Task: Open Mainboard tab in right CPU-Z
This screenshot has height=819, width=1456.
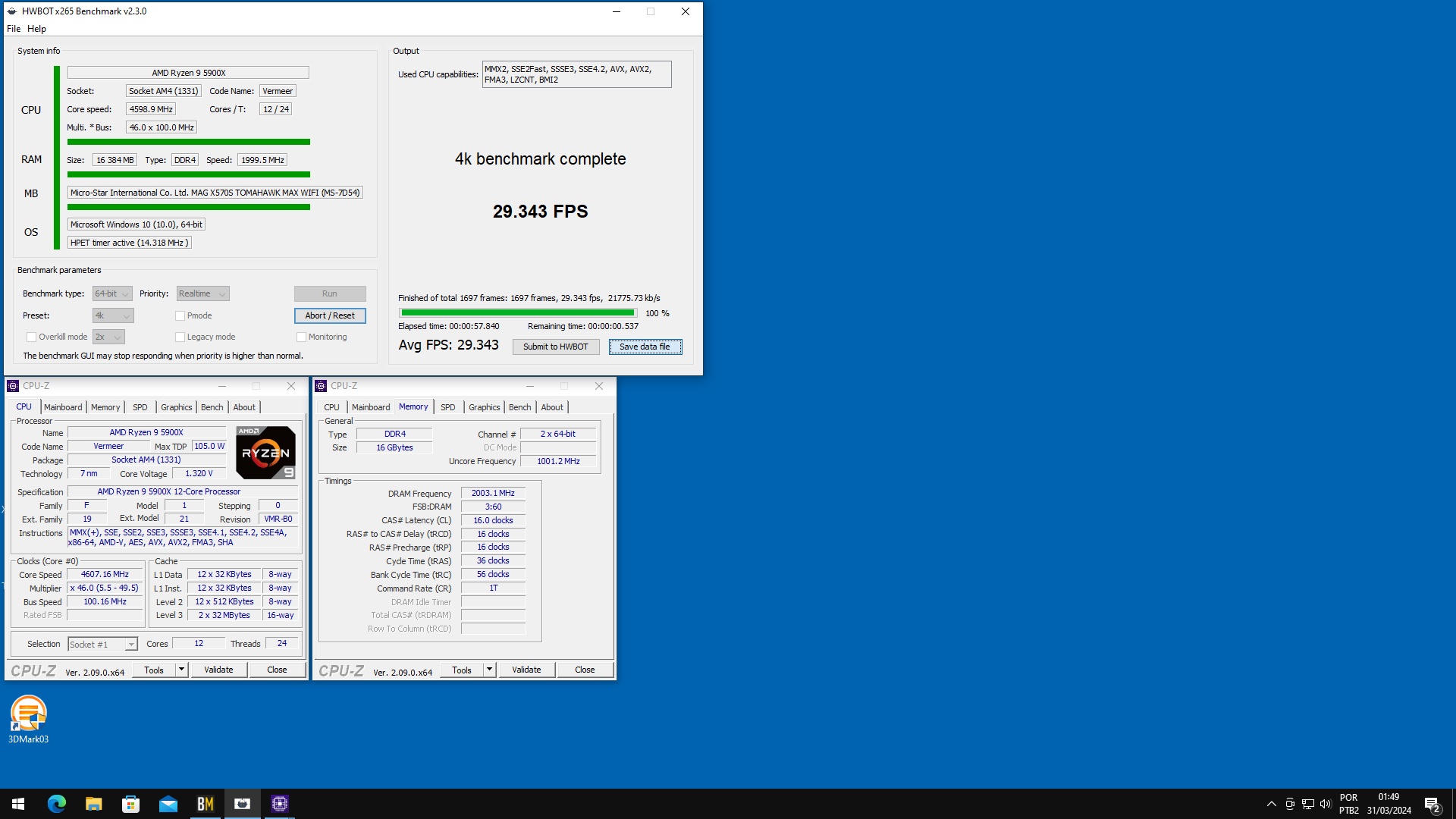Action: pyautogui.click(x=371, y=407)
